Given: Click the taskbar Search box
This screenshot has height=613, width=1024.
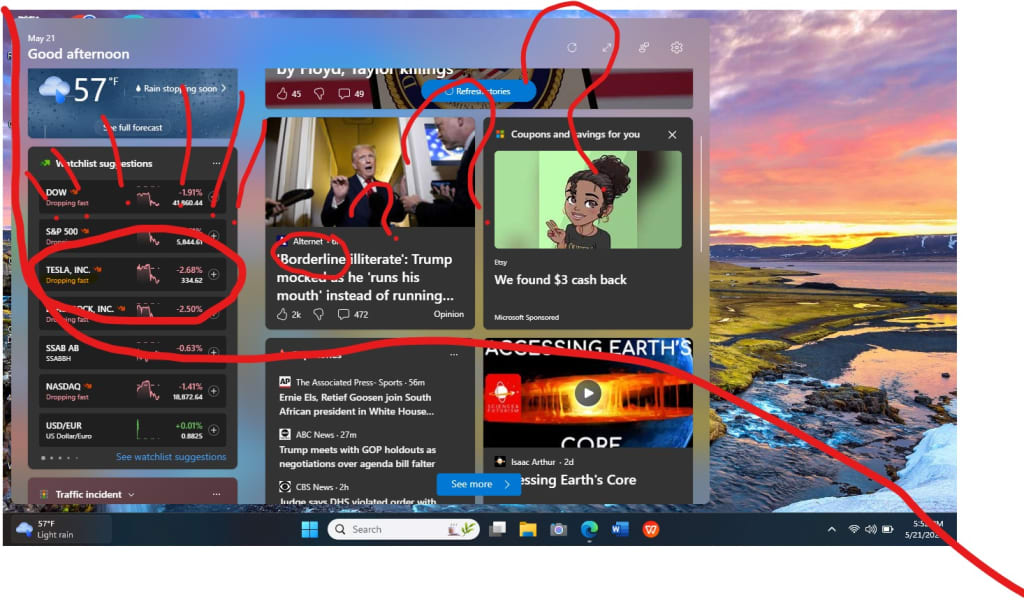Looking at the screenshot, I should click(404, 529).
